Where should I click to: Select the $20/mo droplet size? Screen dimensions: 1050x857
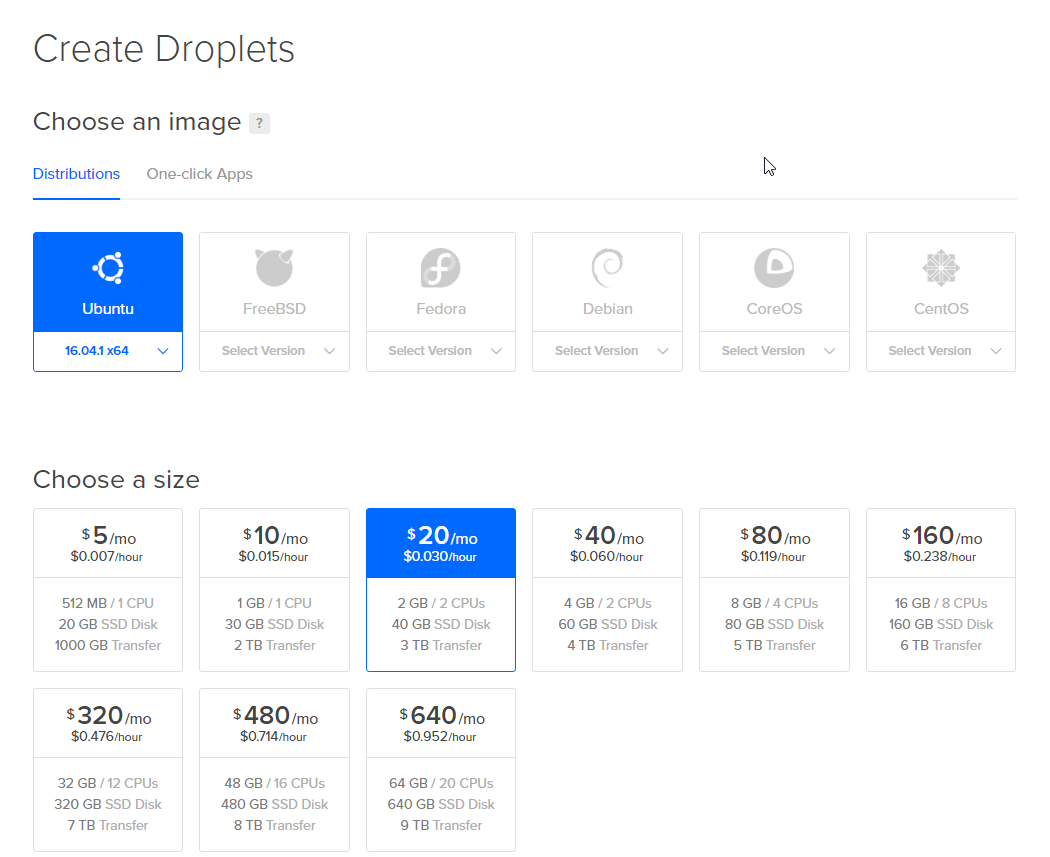coord(441,590)
